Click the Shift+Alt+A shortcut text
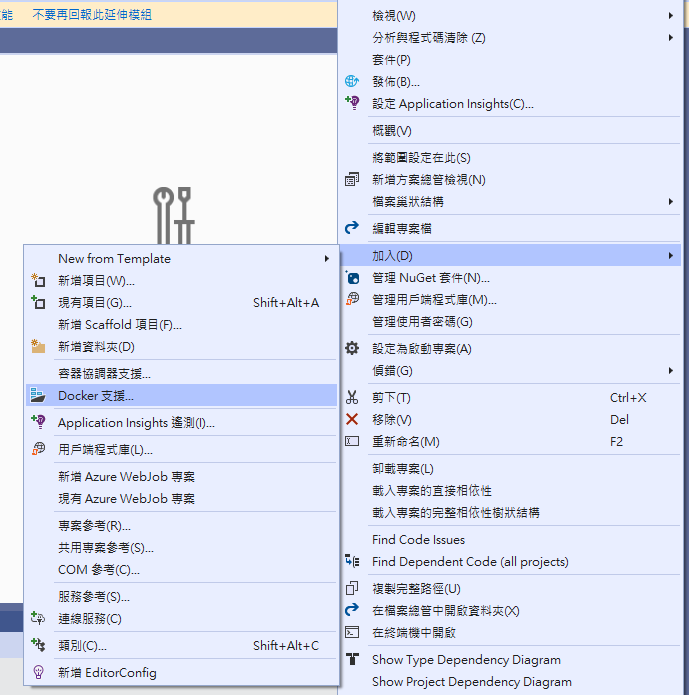Screen dimensions: 689x695 (286, 303)
